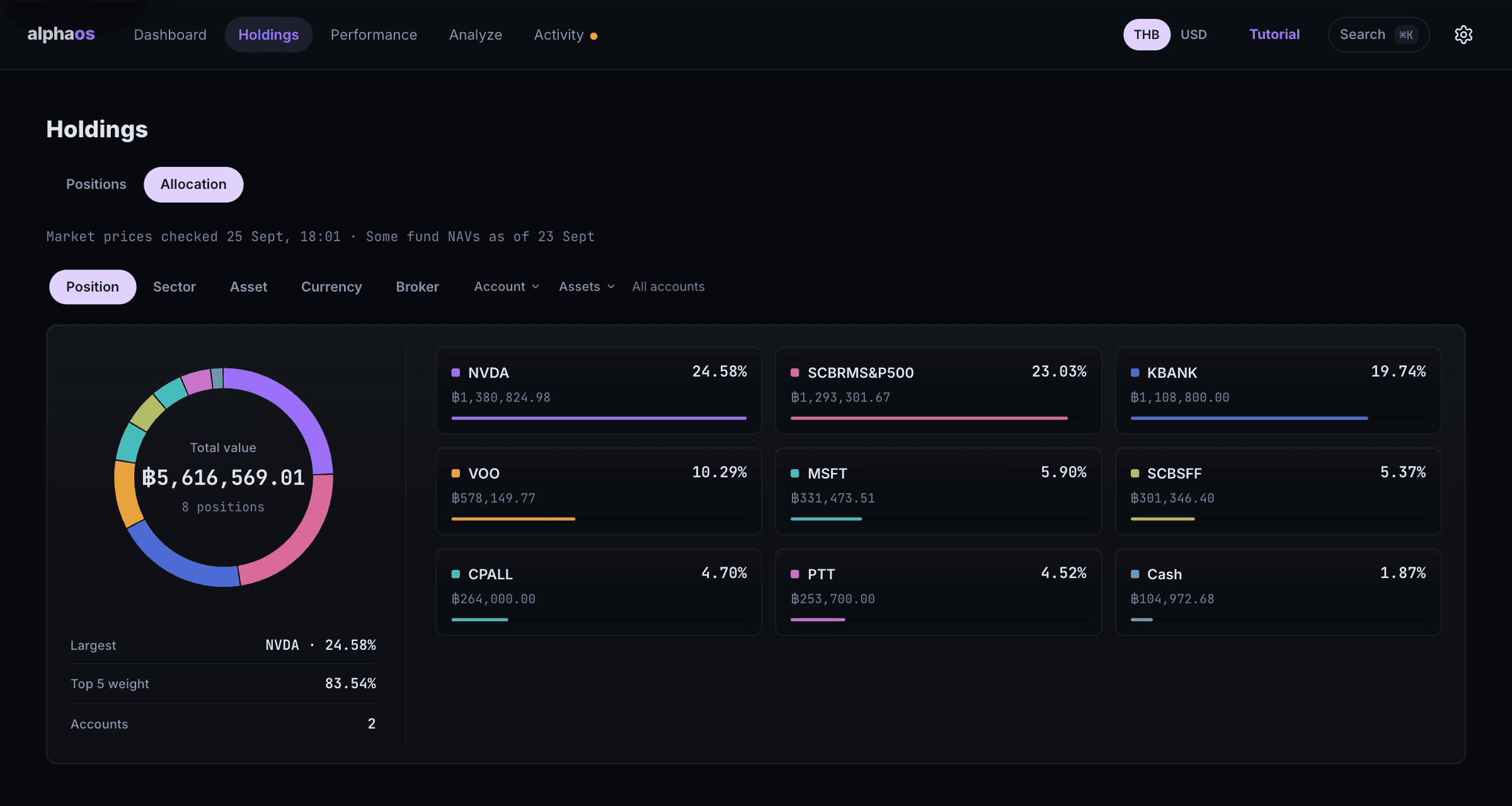Click the Cash amount ฿104,972.68
The width and height of the screenshot is (1512, 806).
1172,599
